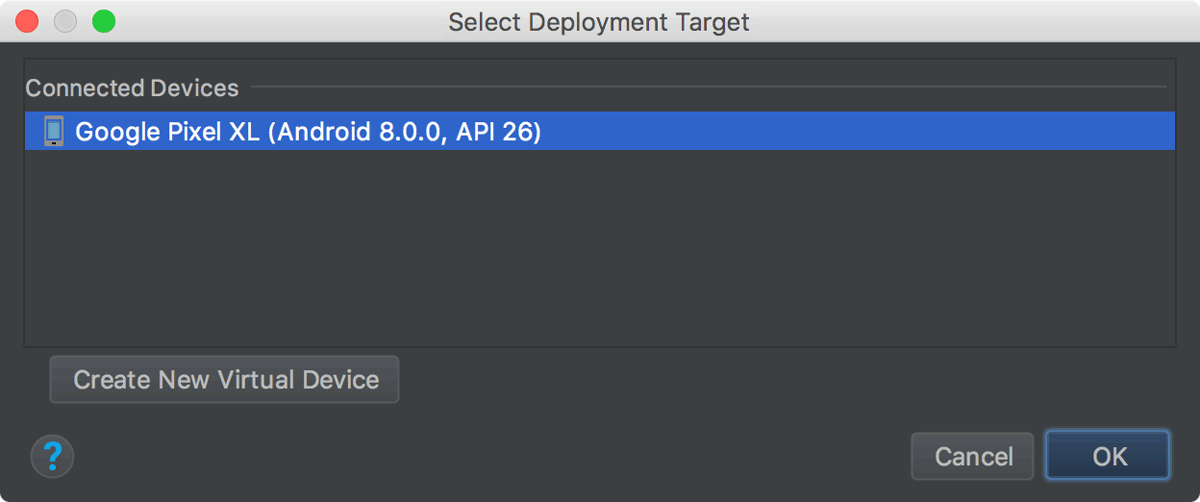Image resolution: width=1200 pixels, height=502 pixels.
Task: Click the "Google Pixel XL" device name text
Action: (166, 131)
